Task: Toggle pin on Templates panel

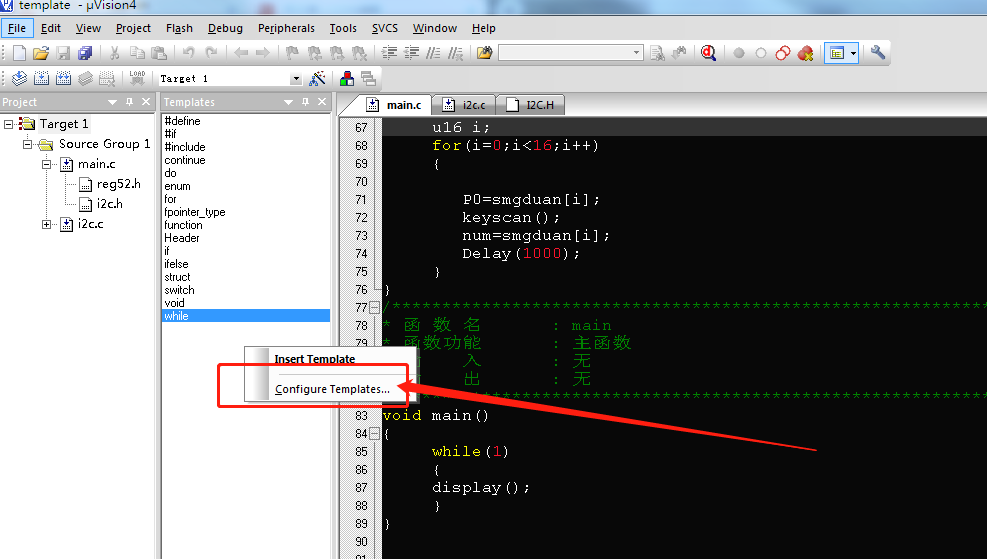Action: (305, 101)
